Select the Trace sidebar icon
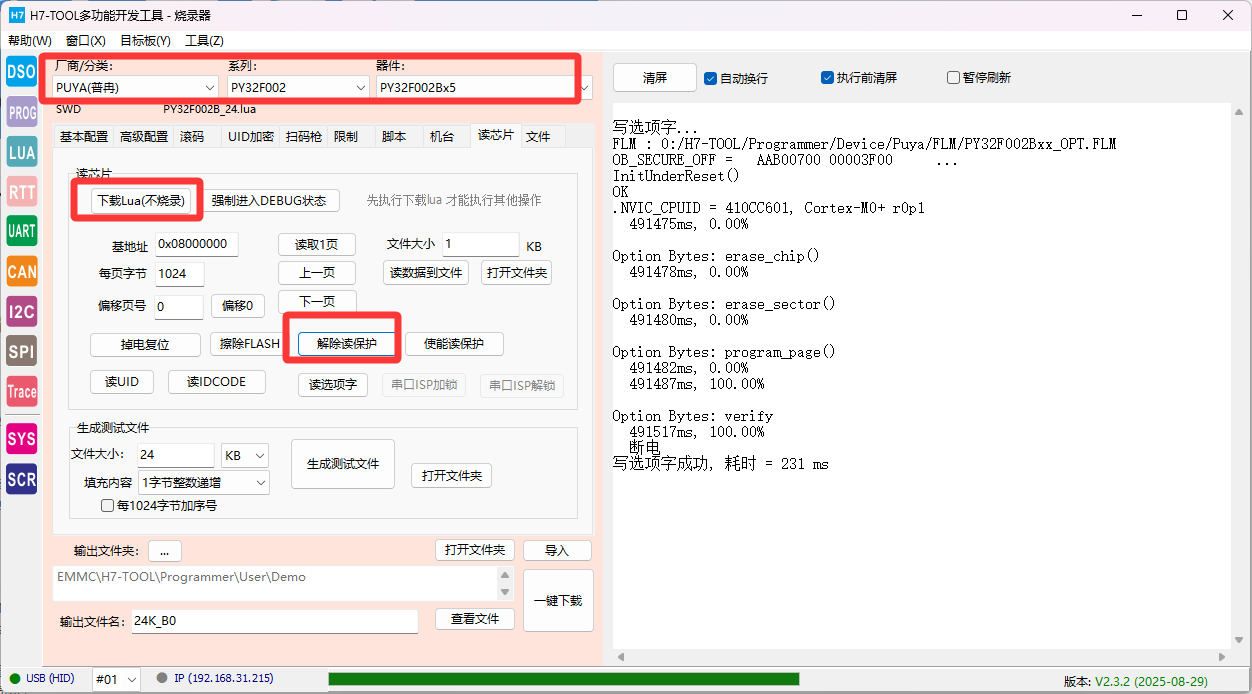Viewport: 1252px width, 694px height. click(22, 392)
